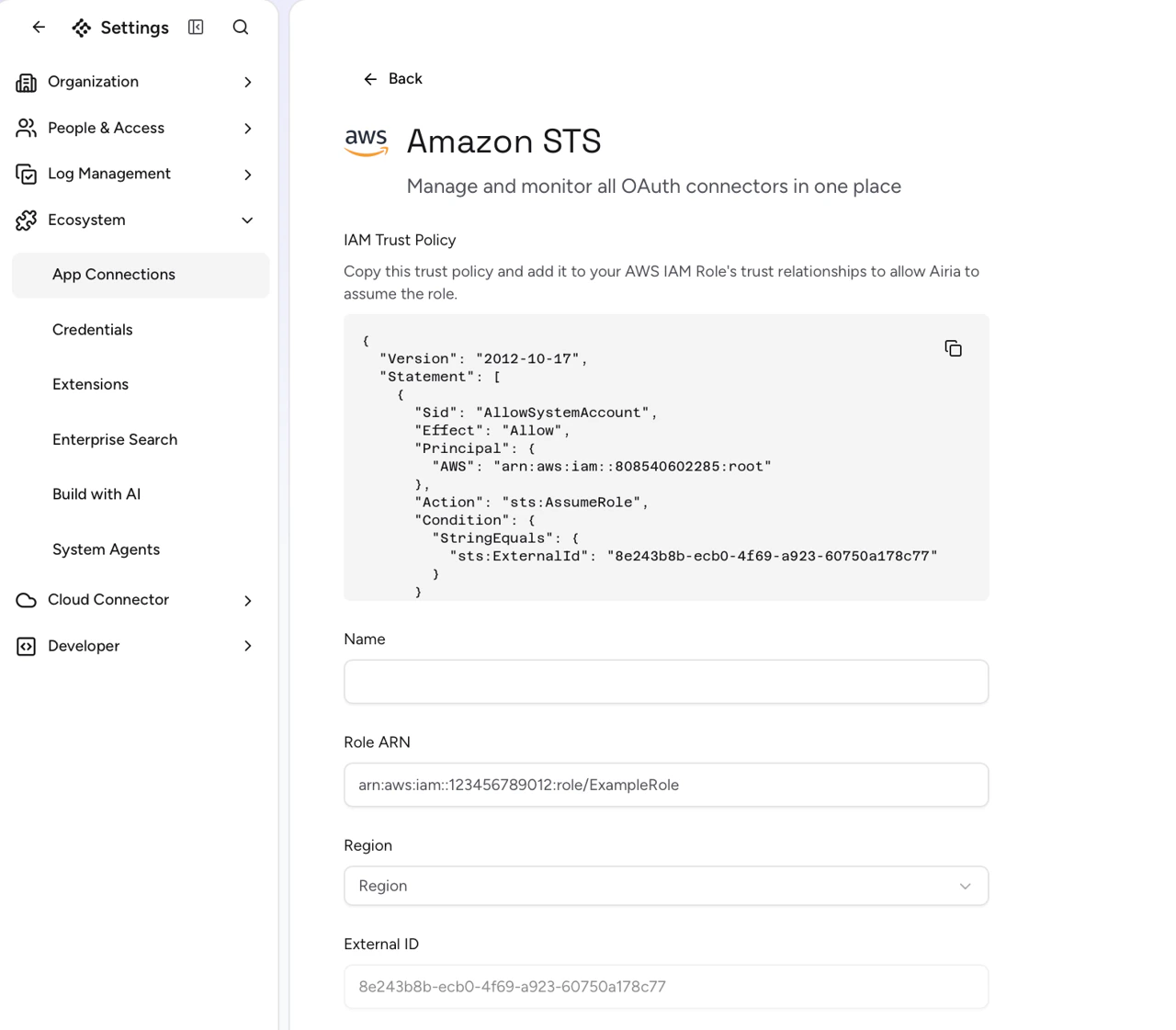Click the "AllowSystemAccount" Sid line

(536, 413)
